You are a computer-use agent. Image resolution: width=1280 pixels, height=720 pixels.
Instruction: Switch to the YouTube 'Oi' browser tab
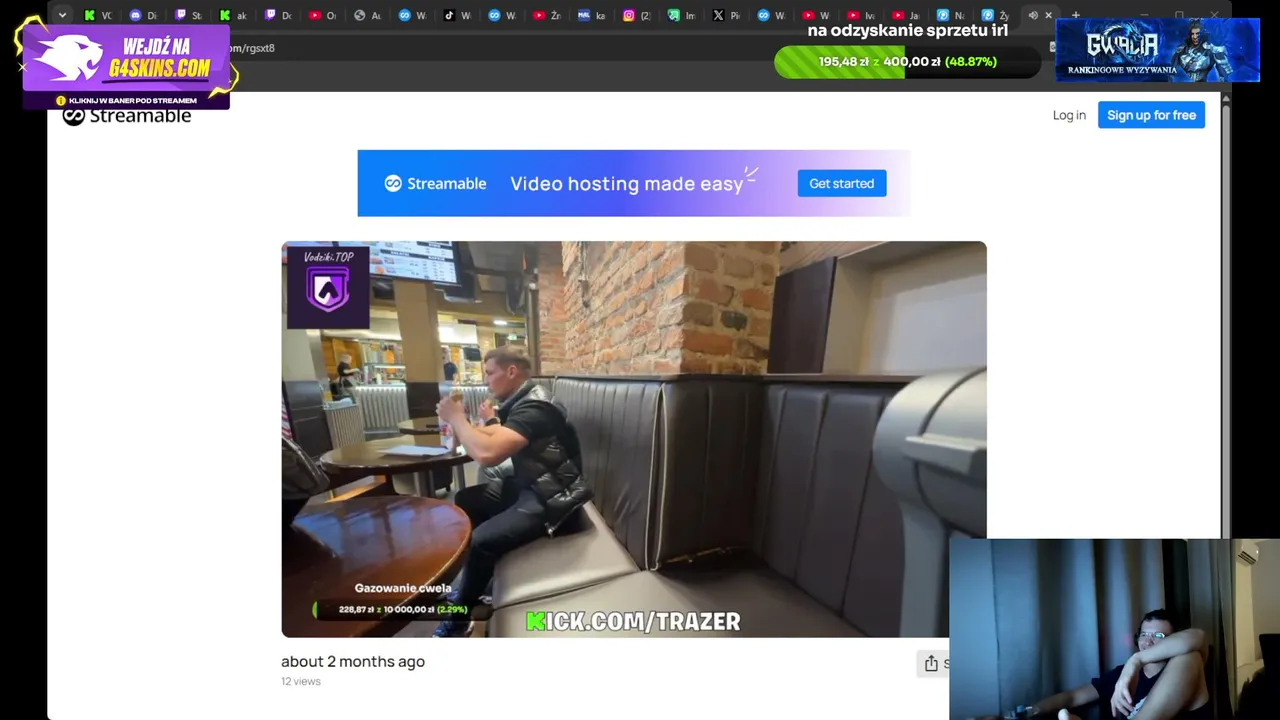322,15
